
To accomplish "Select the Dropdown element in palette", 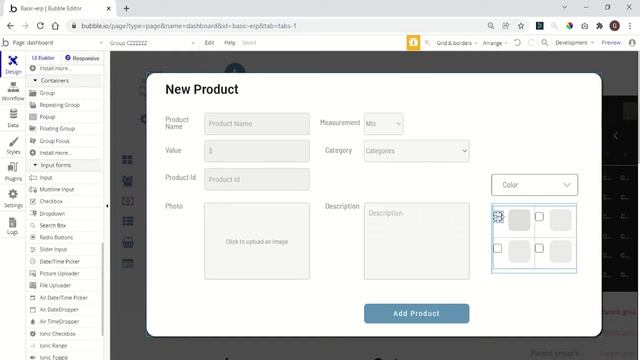I will click(52, 213).
